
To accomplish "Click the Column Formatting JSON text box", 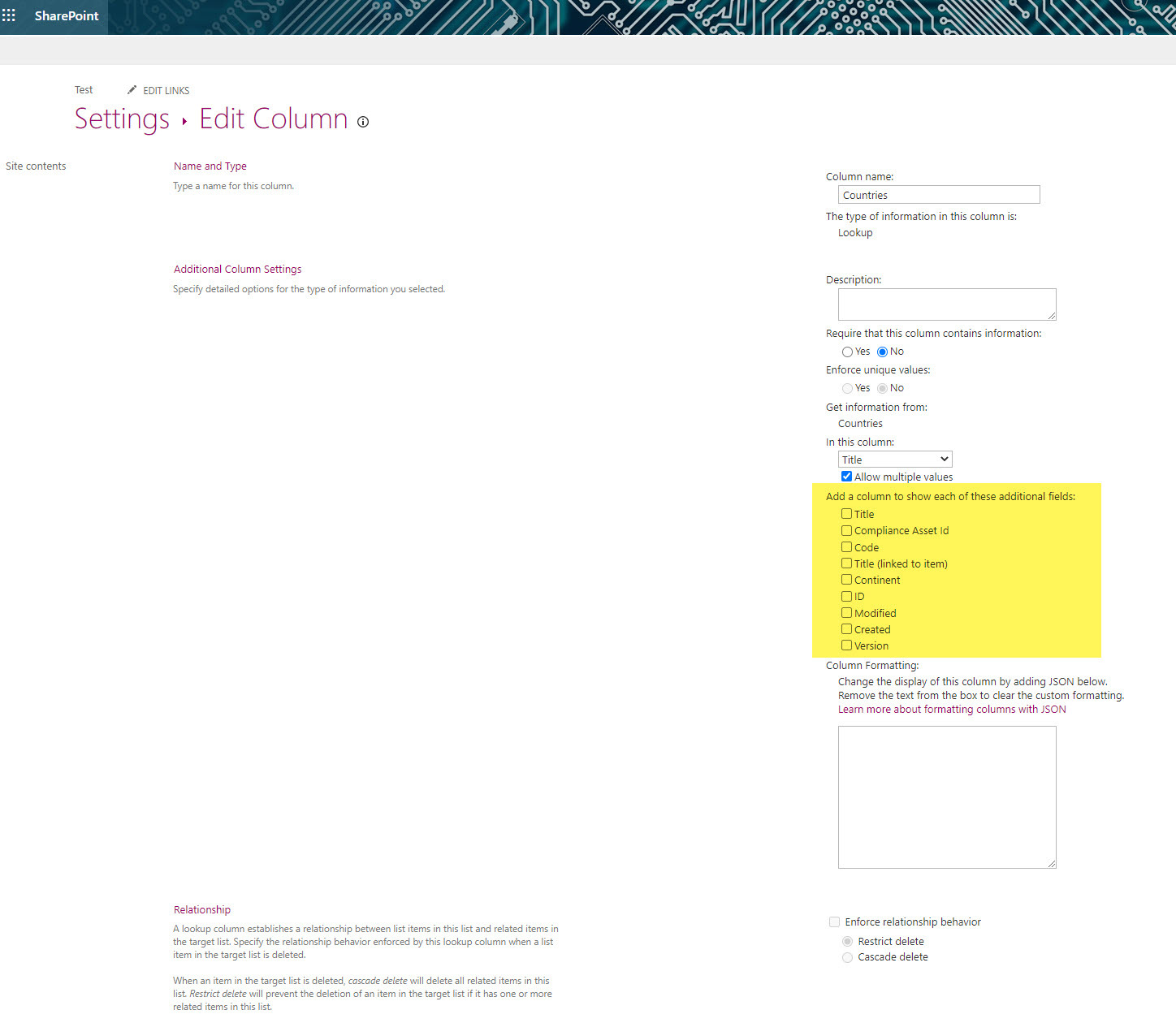I will point(946,796).
